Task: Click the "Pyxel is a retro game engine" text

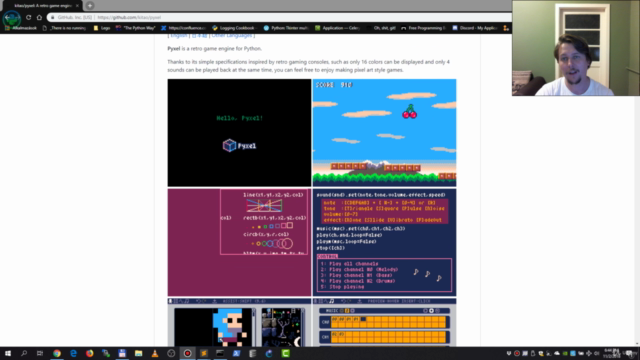Action: [x=215, y=49]
